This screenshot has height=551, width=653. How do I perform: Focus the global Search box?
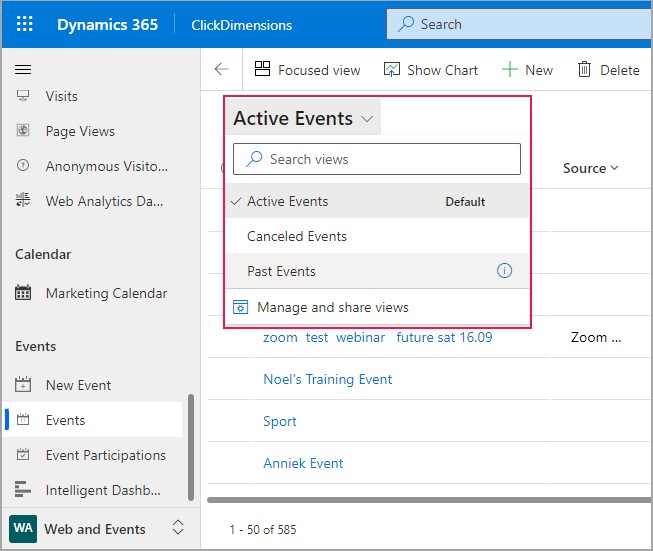(519, 24)
